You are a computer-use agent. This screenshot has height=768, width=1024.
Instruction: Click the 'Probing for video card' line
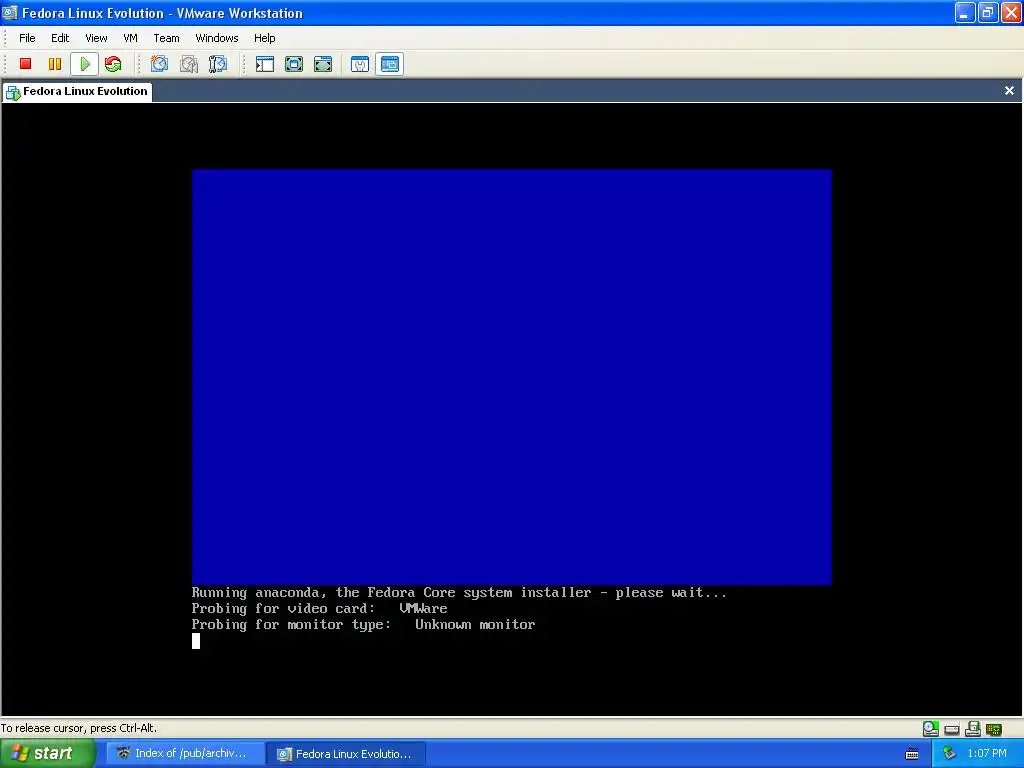pos(319,609)
